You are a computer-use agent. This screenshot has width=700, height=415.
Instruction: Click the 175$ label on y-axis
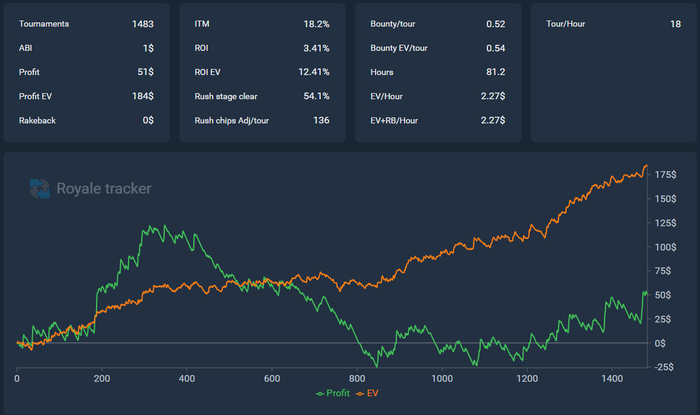point(665,174)
